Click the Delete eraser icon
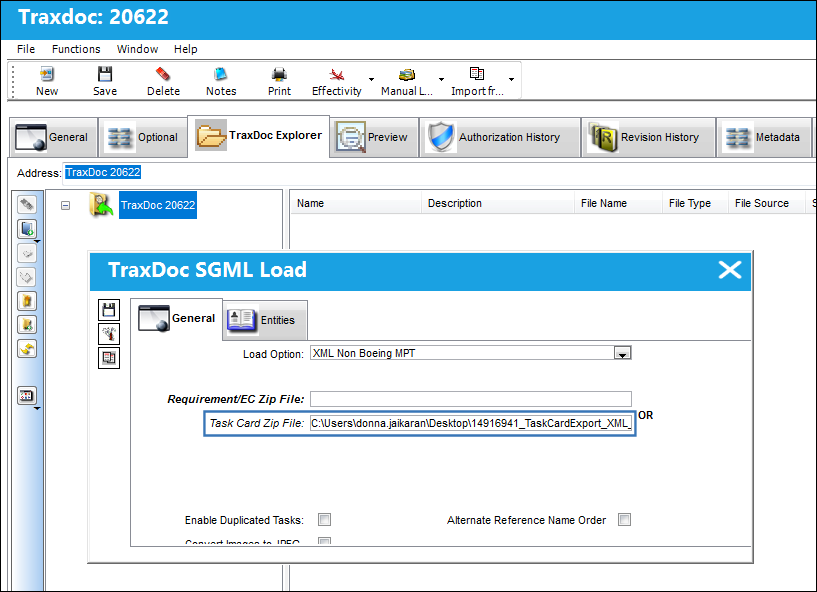This screenshot has height=592, width=817. pyautogui.click(x=163, y=74)
